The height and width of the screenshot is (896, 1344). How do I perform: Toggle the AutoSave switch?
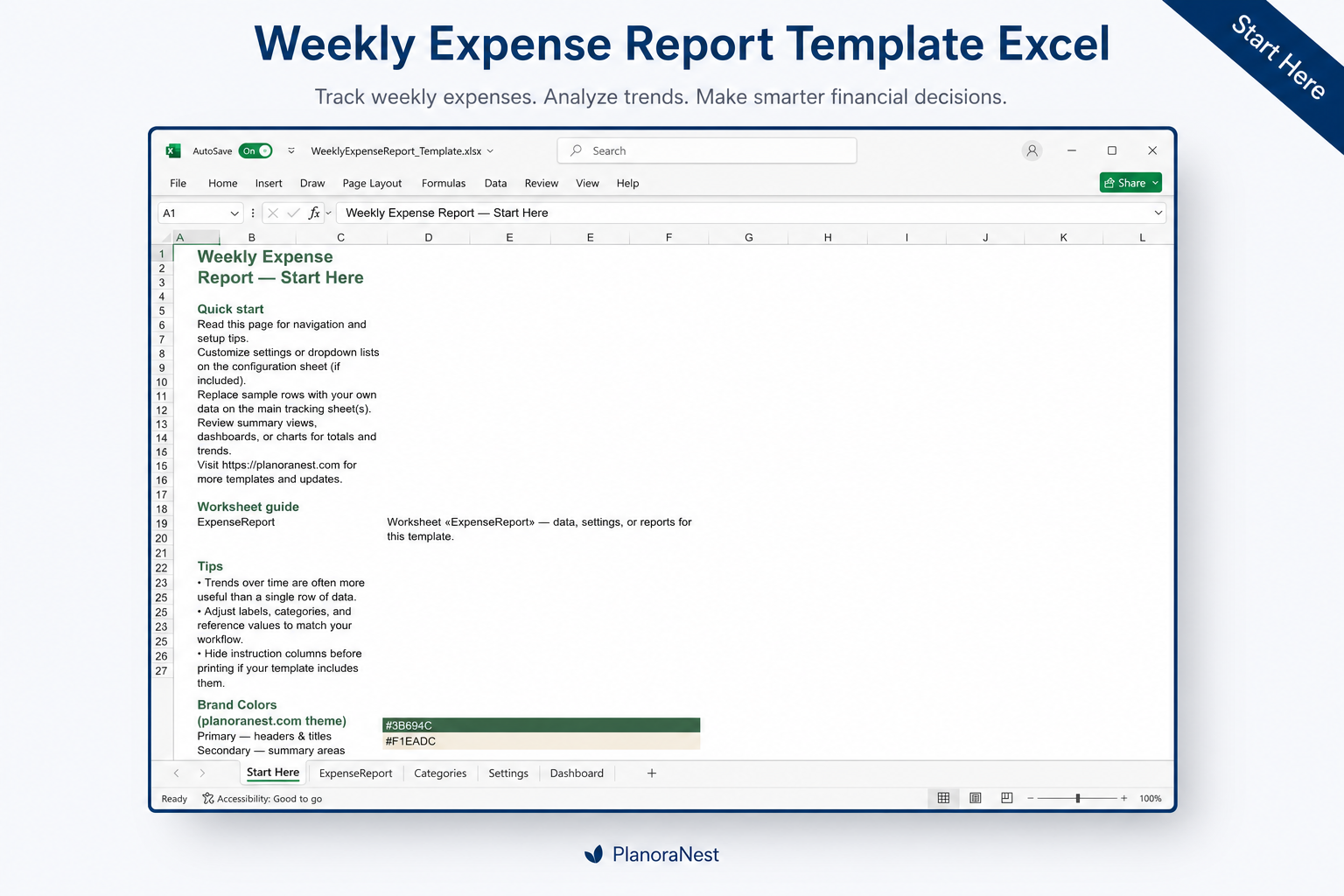click(255, 150)
